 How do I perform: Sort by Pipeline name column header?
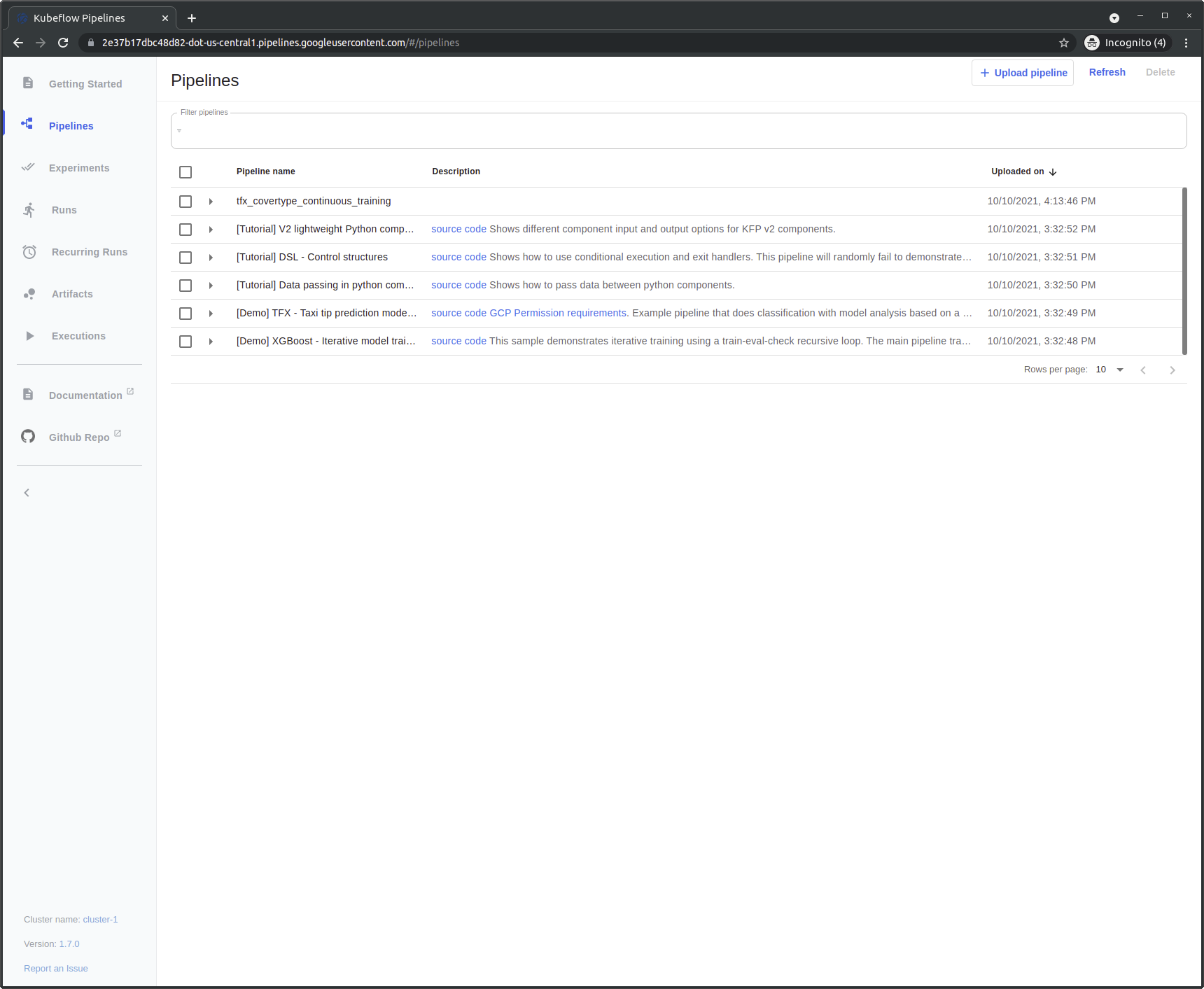click(266, 171)
